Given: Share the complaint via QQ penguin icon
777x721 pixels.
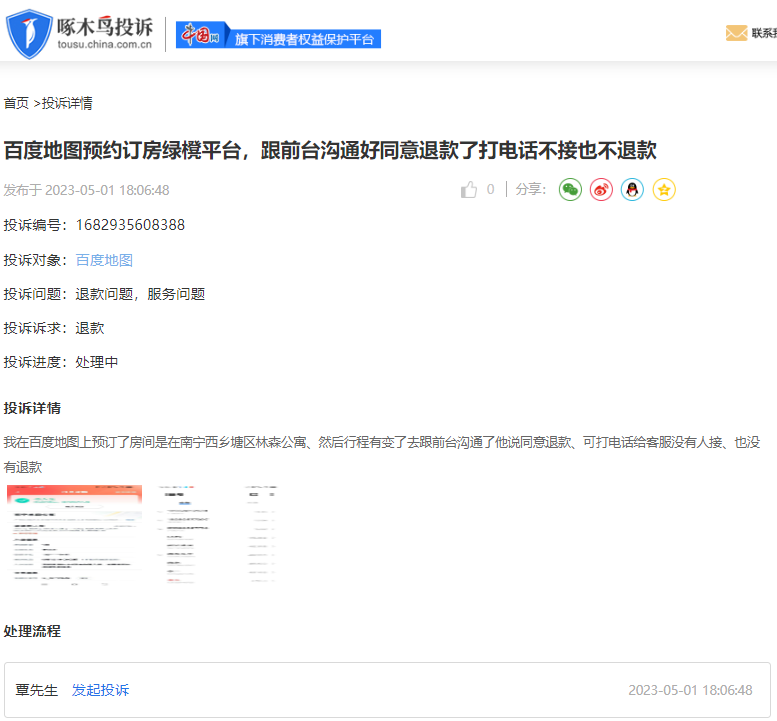Looking at the screenshot, I should pos(632,190).
